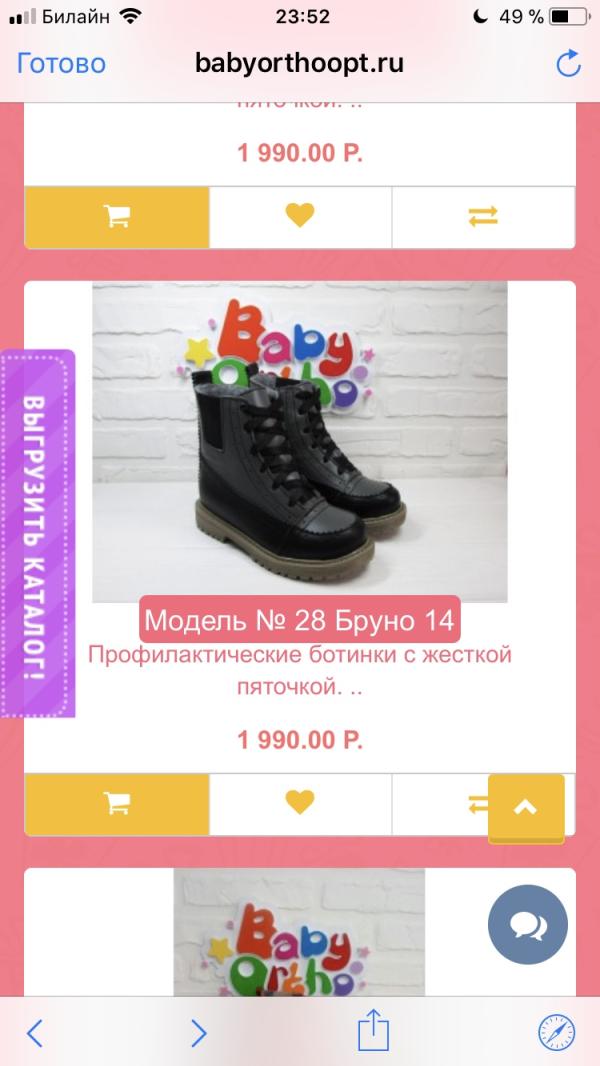600x1066 pixels.
Task: Add Bruno 14 boots to wishlist
Action: tap(300, 804)
